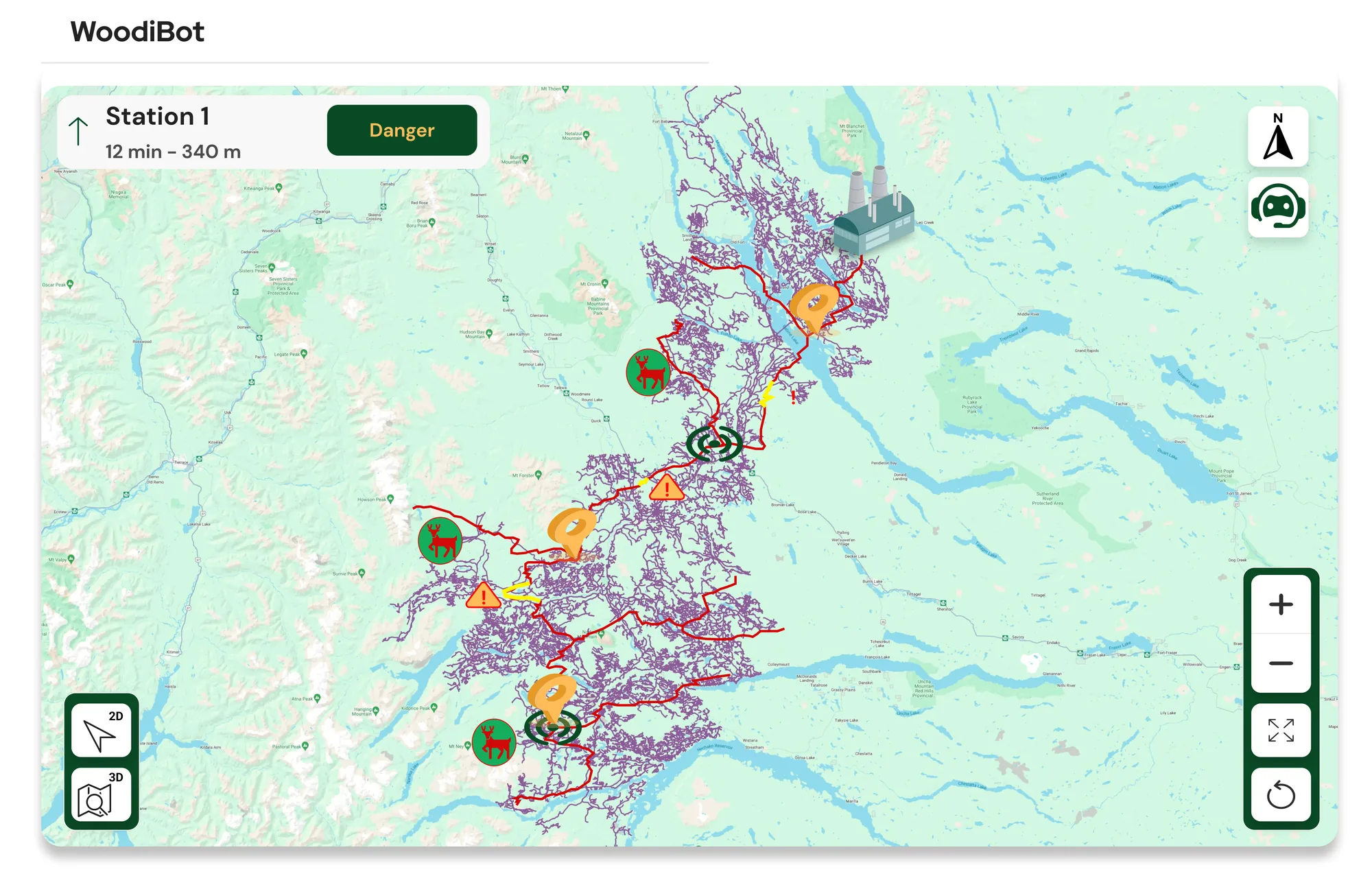
Task: Click the upper green signal station marker
Action: [x=714, y=443]
